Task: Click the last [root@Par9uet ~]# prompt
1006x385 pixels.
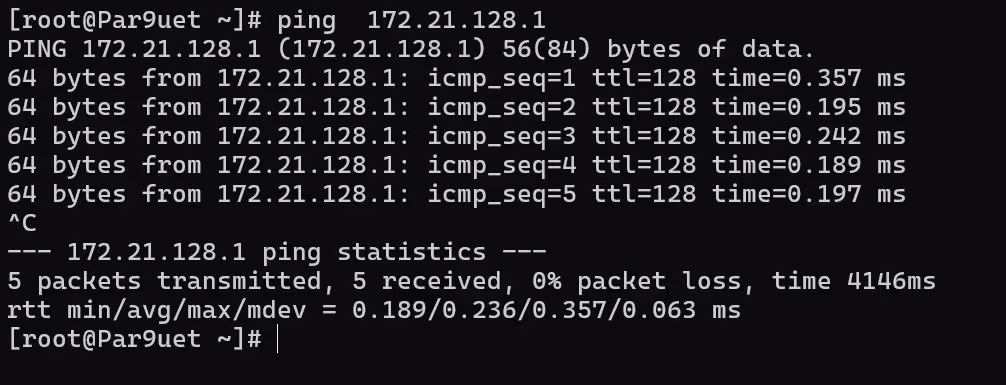Action: point(135,339)
